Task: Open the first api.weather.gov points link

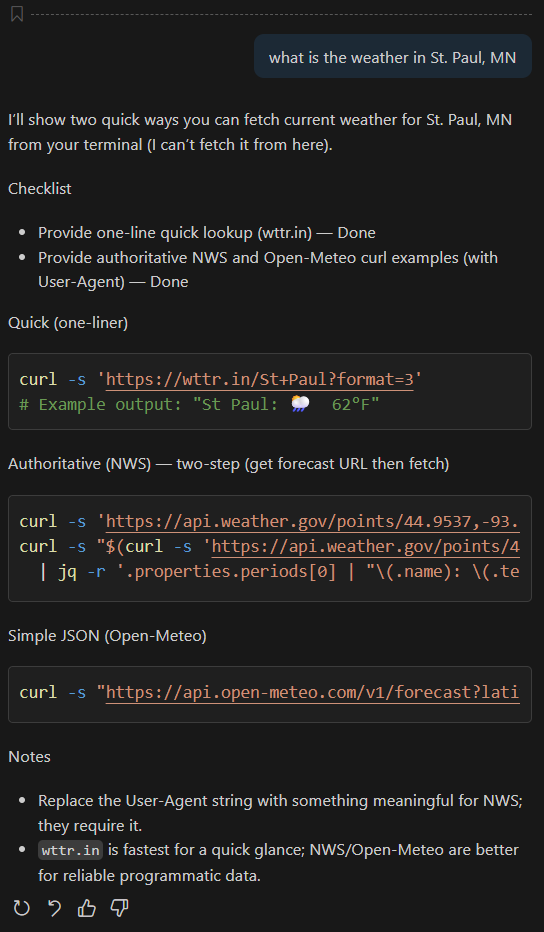Action: (x=313, y=521)
